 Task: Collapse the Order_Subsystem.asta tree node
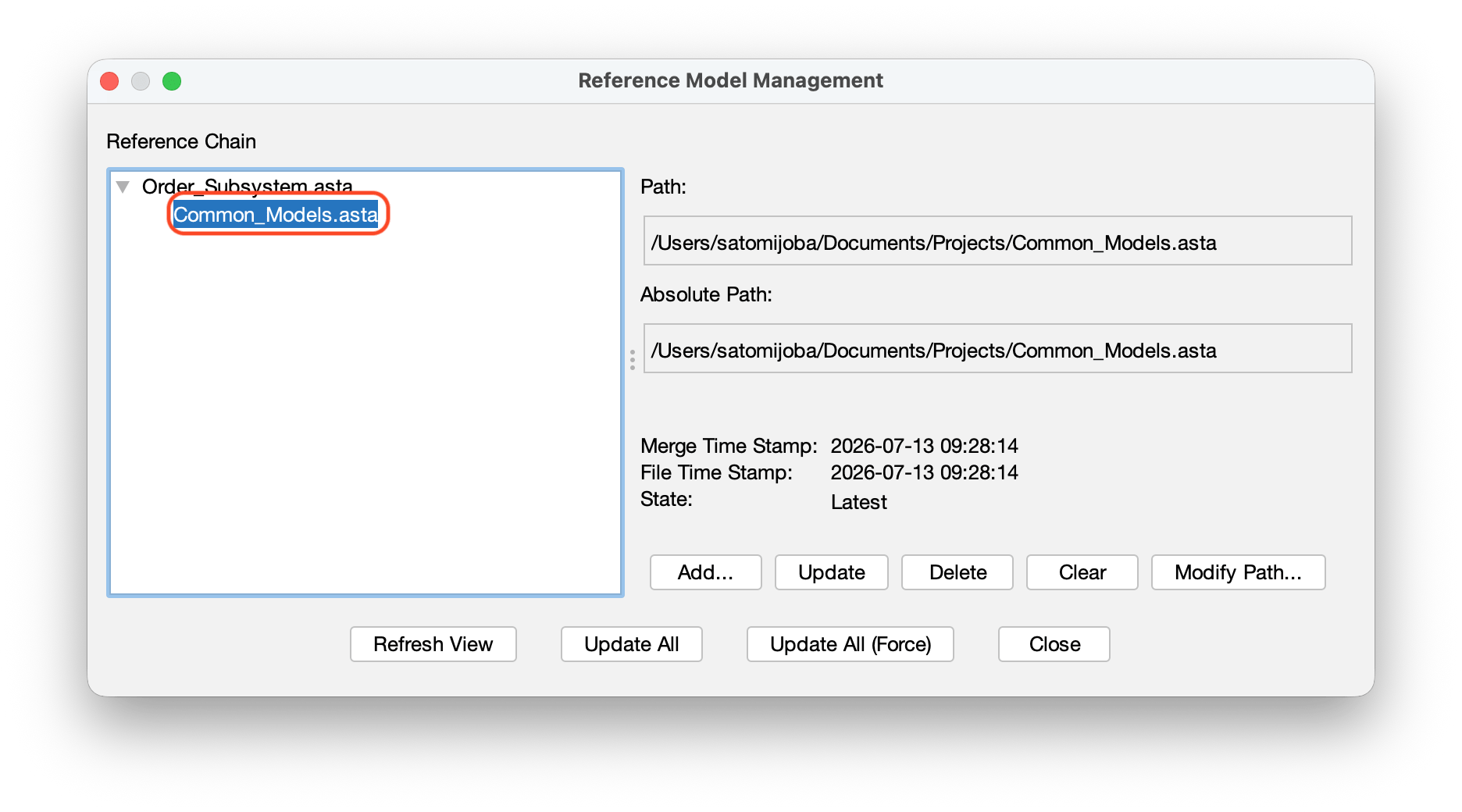coord(123,187)
